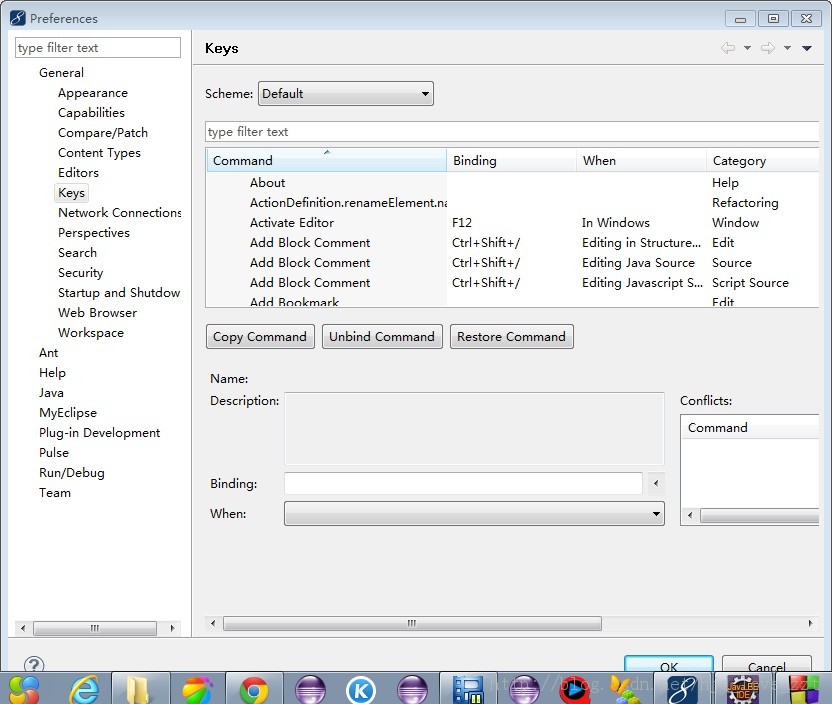
Task: Open the preferences view menu triangle
Action: coord(807,48)
